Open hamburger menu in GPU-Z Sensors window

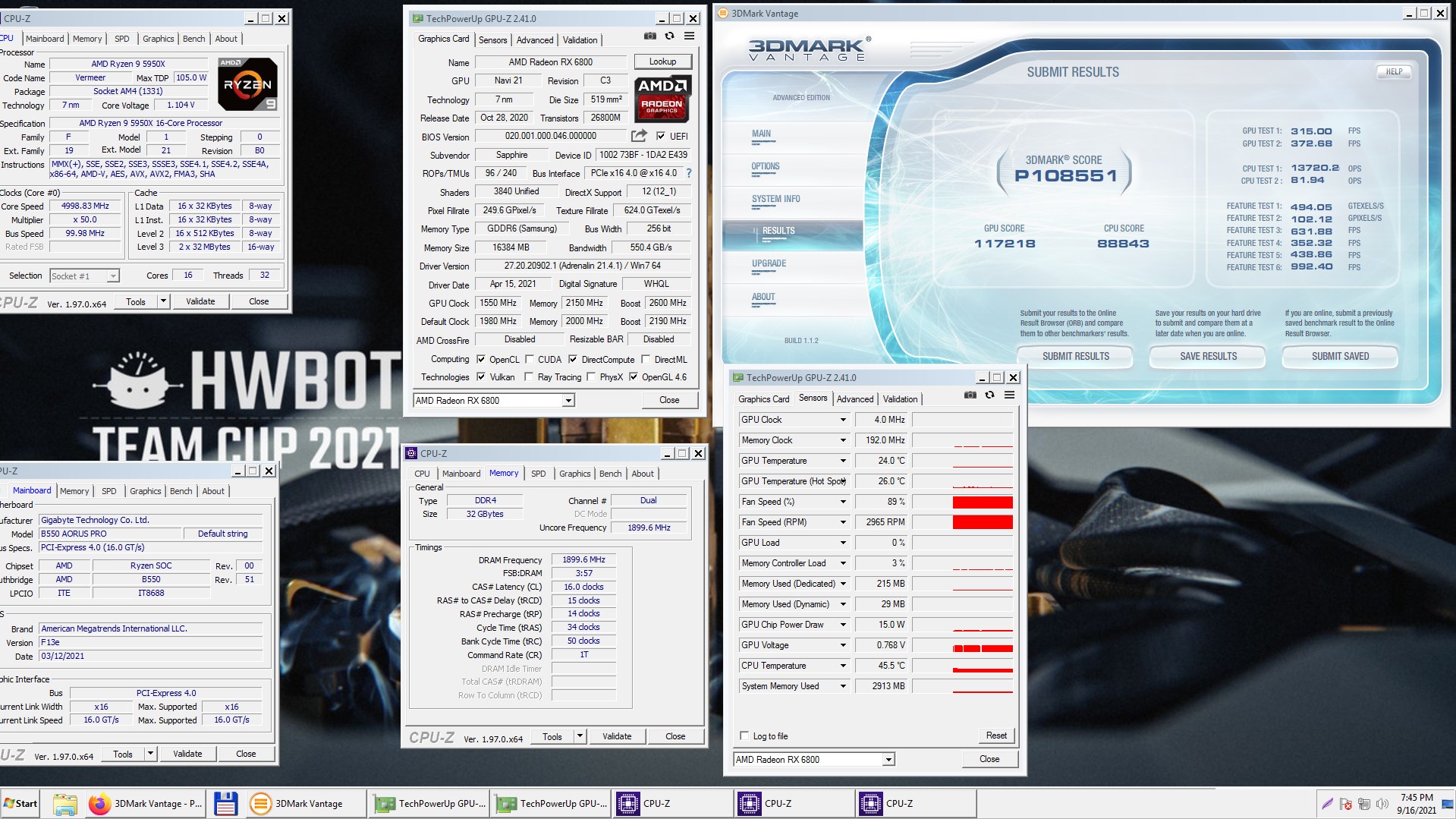(x=1009, y=395)
